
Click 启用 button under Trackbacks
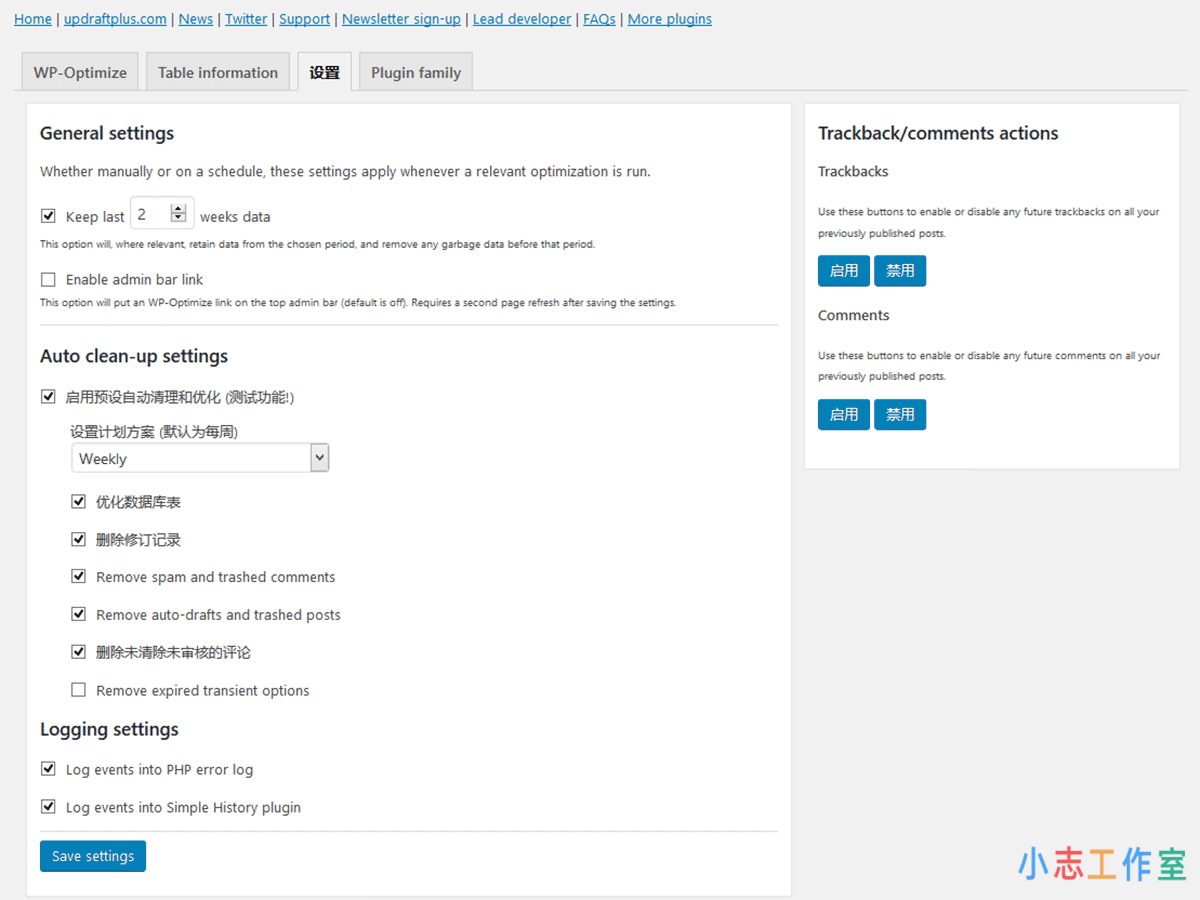click(843, 270)
